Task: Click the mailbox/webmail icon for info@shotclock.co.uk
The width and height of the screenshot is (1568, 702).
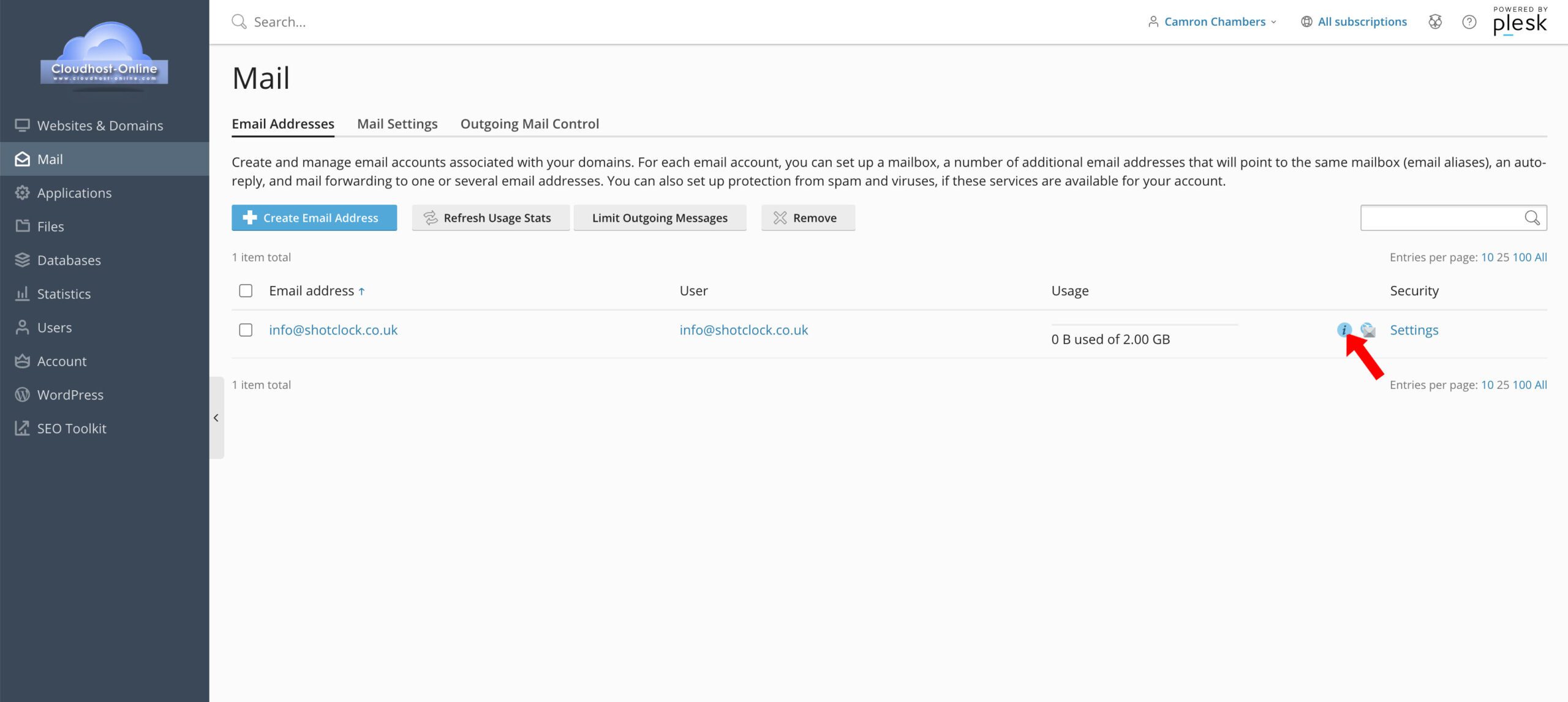Action: point(1368,329)
